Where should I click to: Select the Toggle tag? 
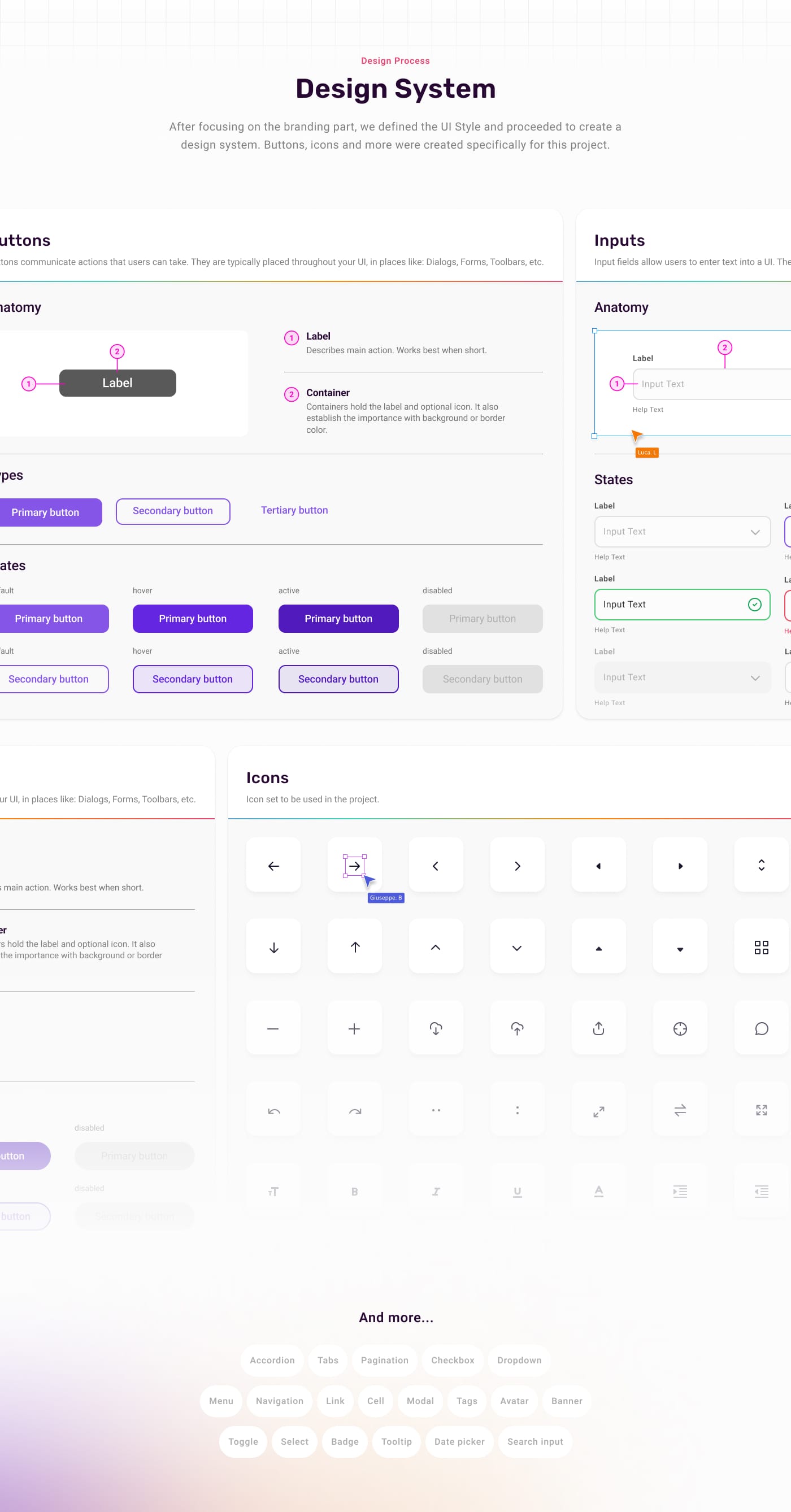click(243, 1441)
